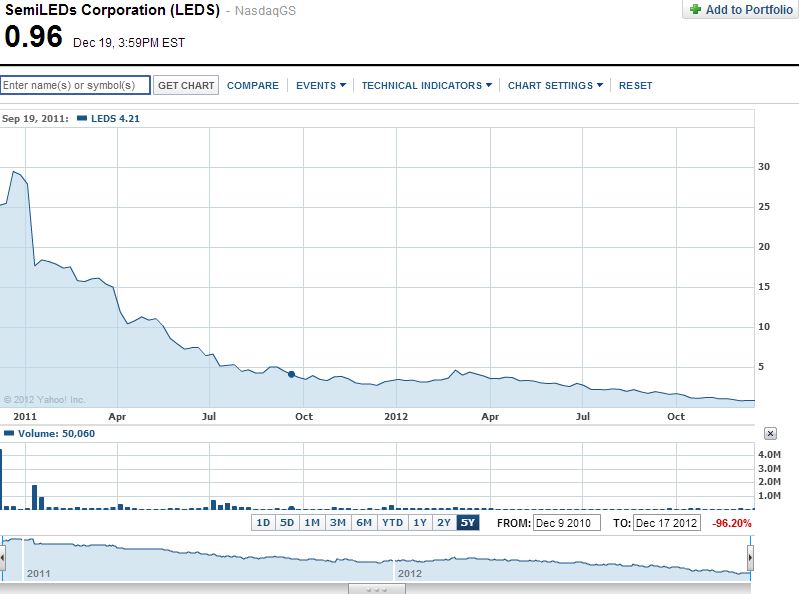The height and width of the screenshot is (594, 799).
Task: Click the -96.20% change value
Action: [x=731, y=523]
